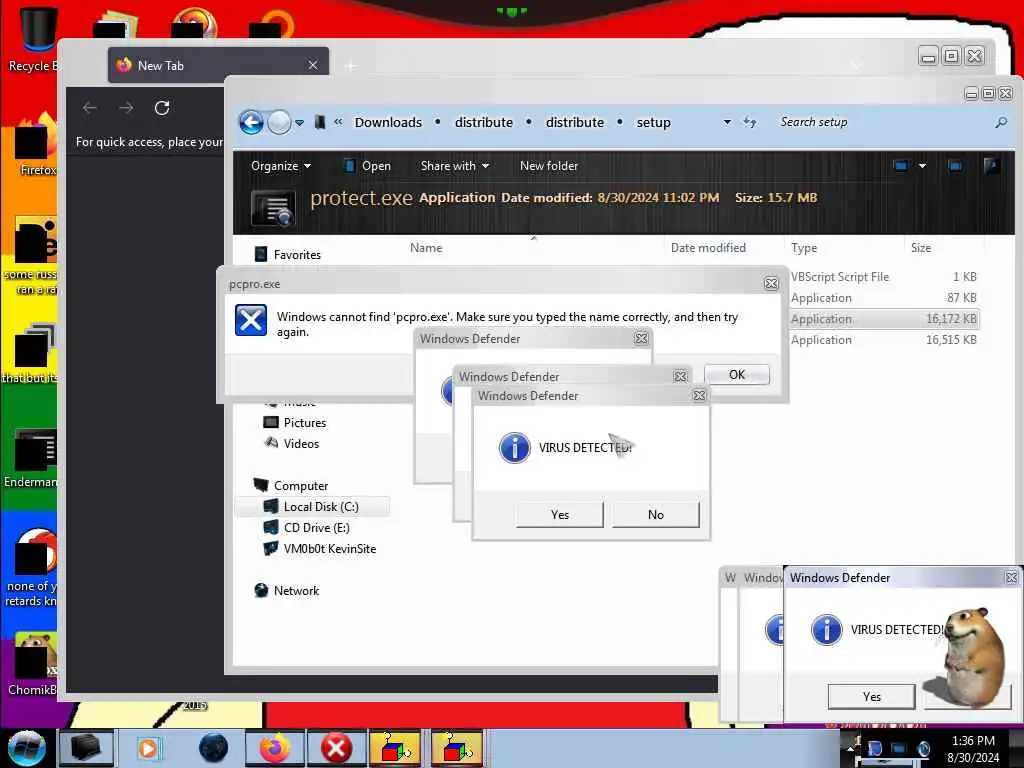Select Downloads in the address breadcrumb
The width and height of the screenshot is (1024, 768).
388,123
